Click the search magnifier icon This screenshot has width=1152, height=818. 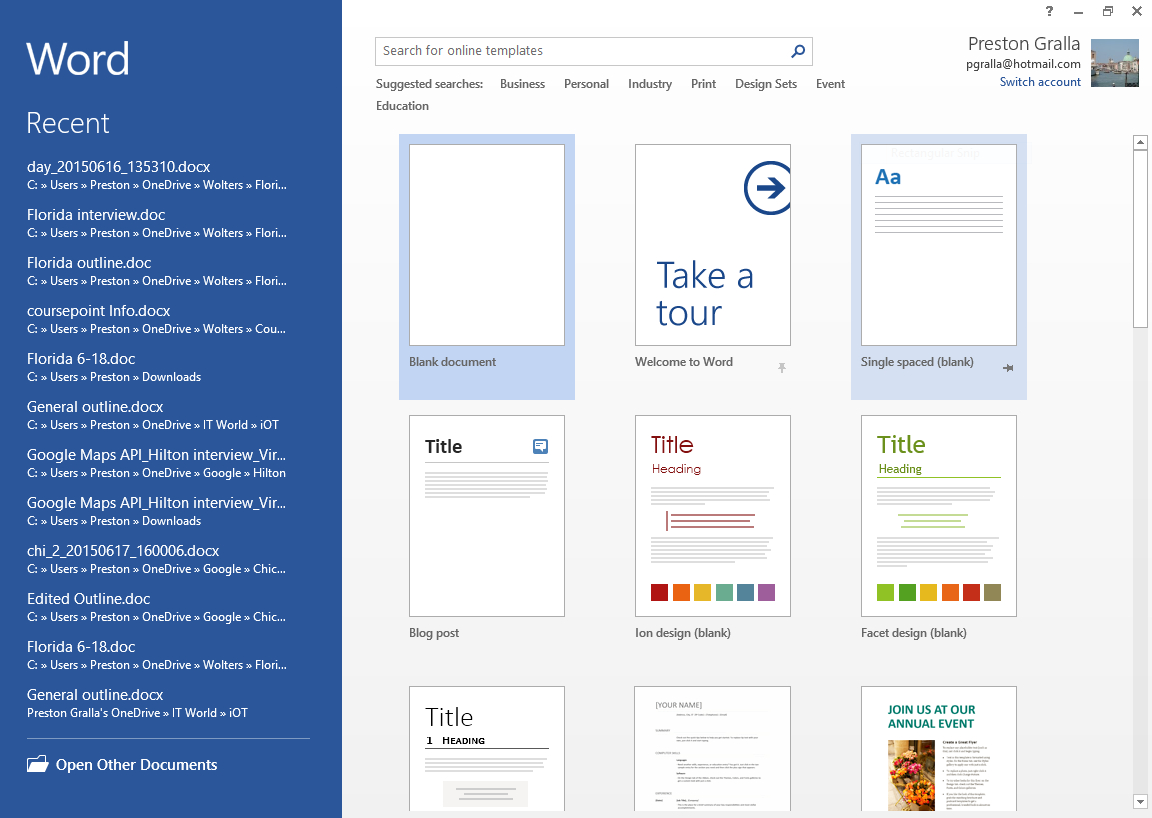[798, 51]
